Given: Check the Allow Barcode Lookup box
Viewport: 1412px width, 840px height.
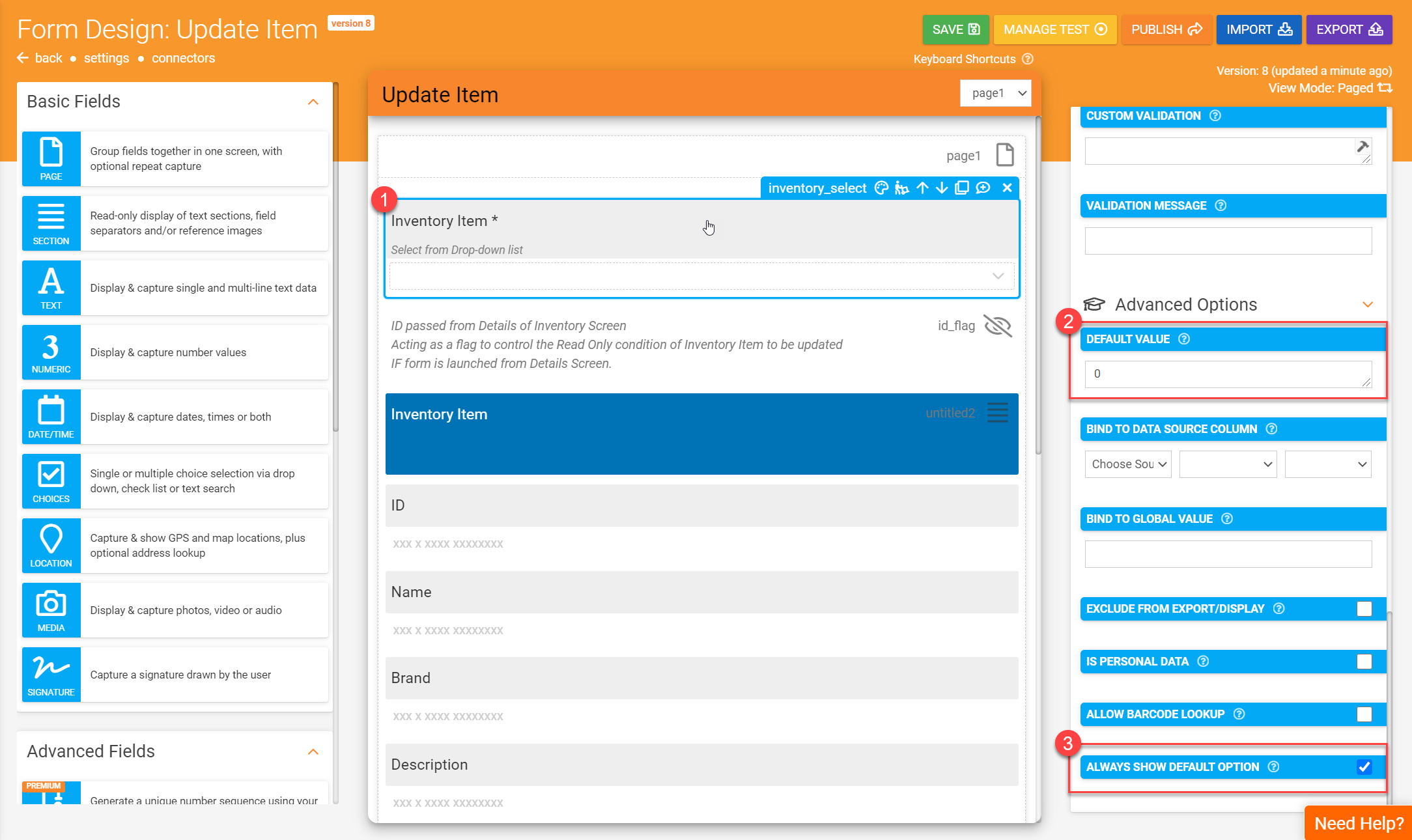Looking at the screenshot, I should [1364, 714].
